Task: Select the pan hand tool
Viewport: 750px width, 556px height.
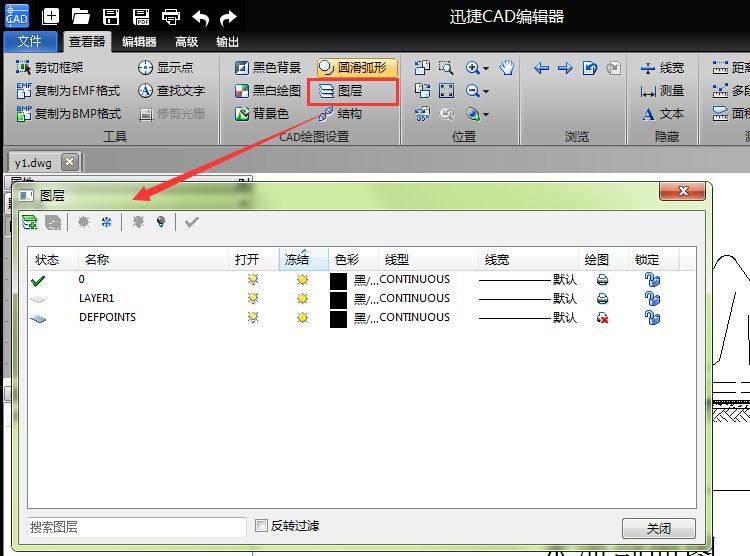Action: tap(507, 68)
